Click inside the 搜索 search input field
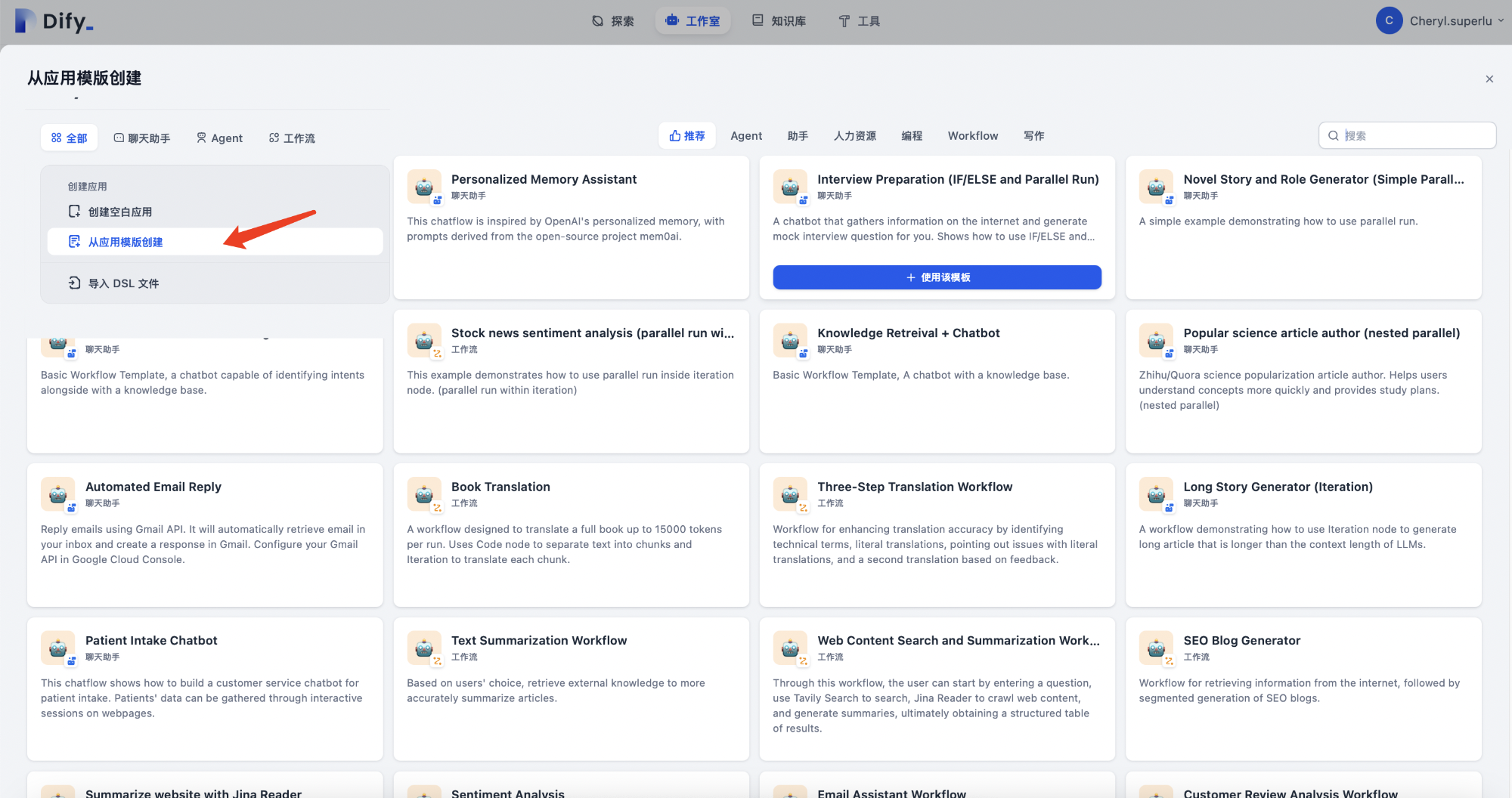The height and width of the screenshot is (798, 1512). (x=1406, y=135)
